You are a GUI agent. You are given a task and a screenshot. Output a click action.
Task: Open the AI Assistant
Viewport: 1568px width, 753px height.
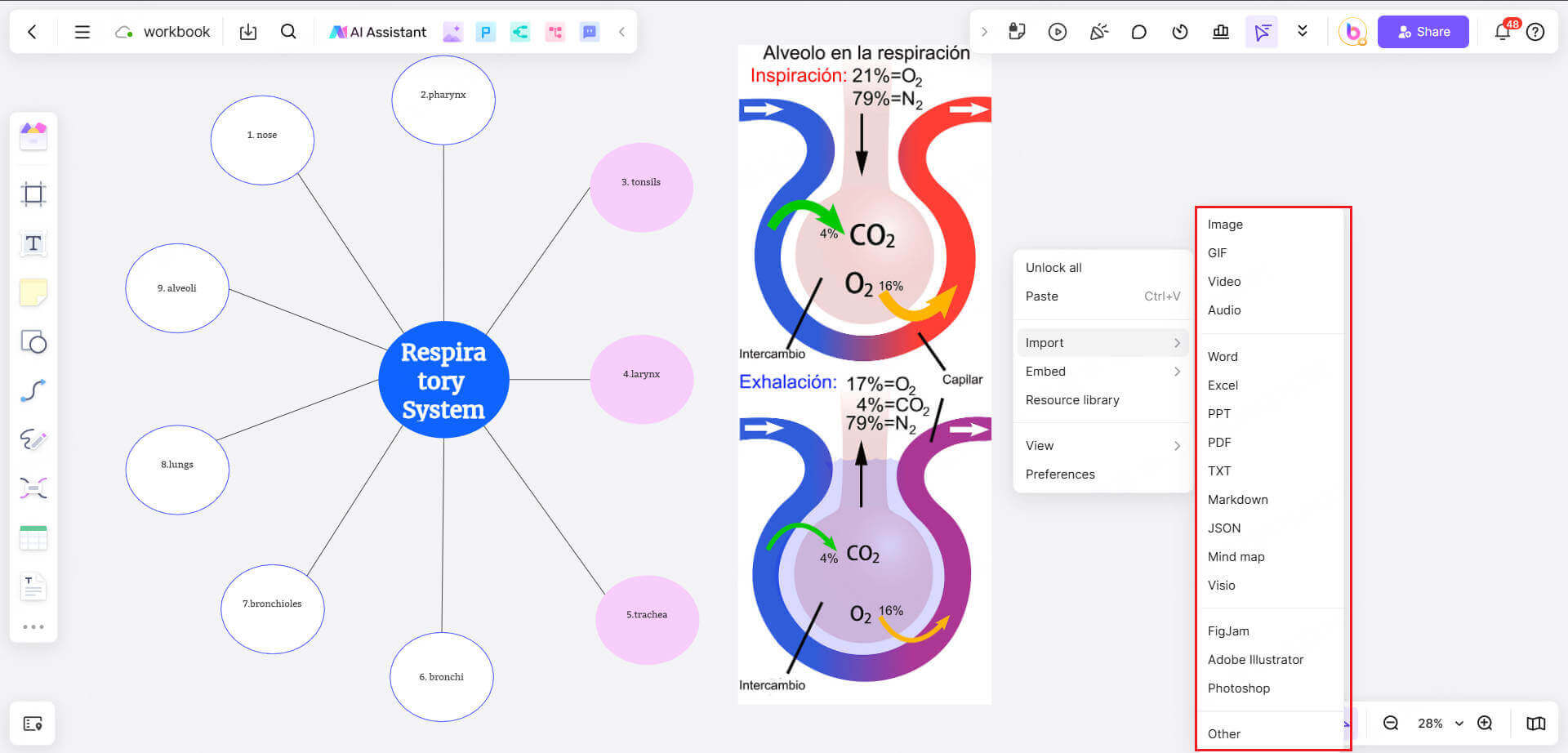pyautogui.click(x=377, y=32)
